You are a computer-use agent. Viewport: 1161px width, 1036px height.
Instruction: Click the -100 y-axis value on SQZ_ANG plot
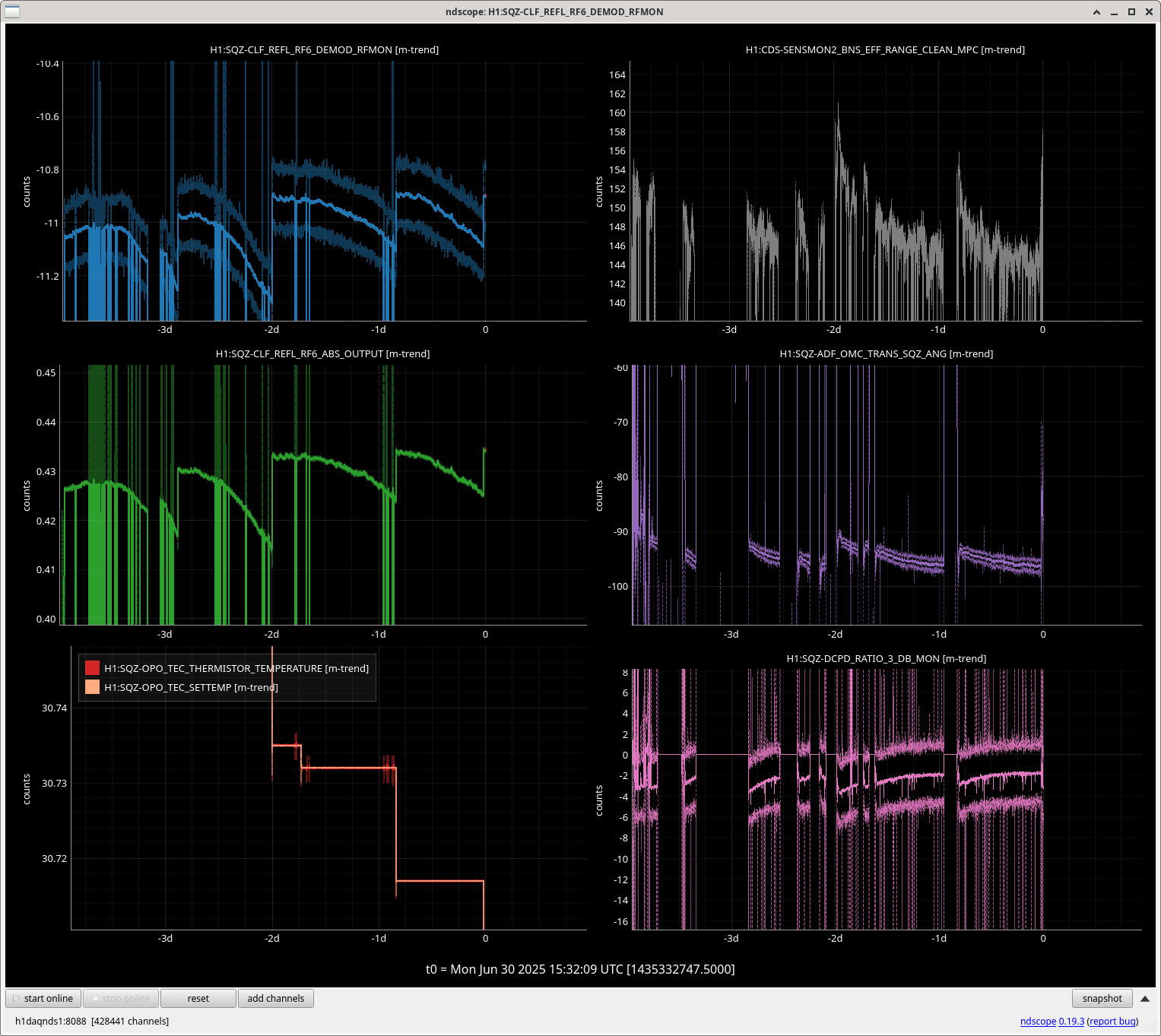(618, 586)
